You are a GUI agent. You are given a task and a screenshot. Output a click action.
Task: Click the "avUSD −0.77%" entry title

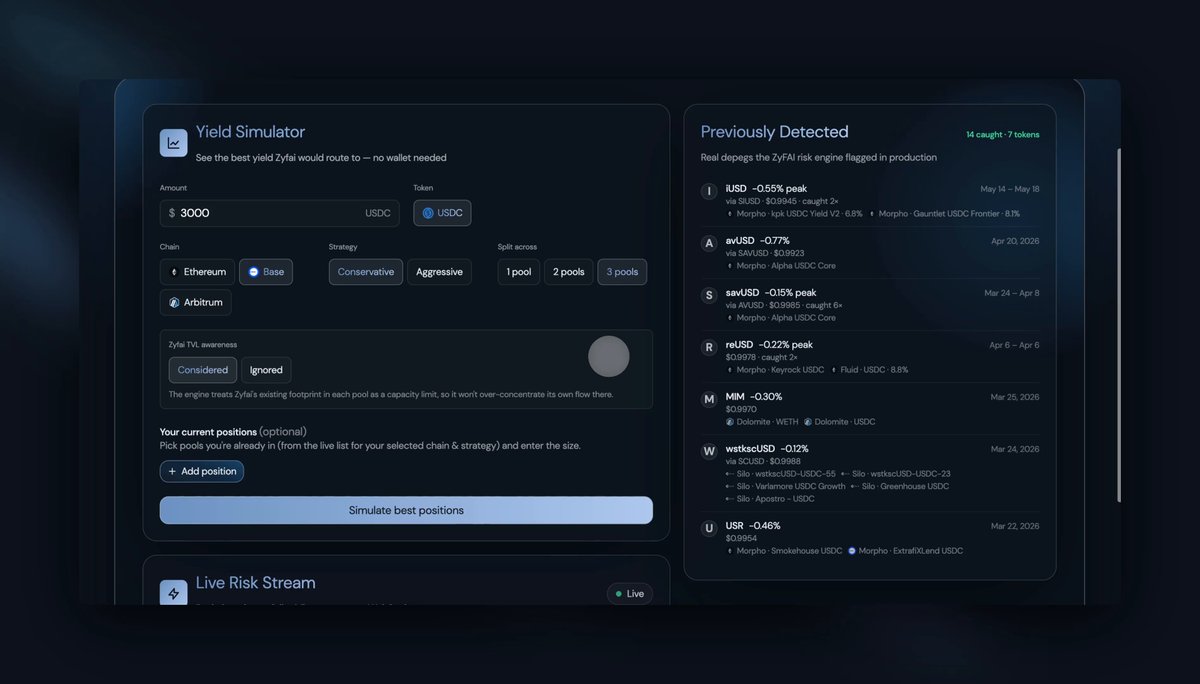tap(757, 240)
